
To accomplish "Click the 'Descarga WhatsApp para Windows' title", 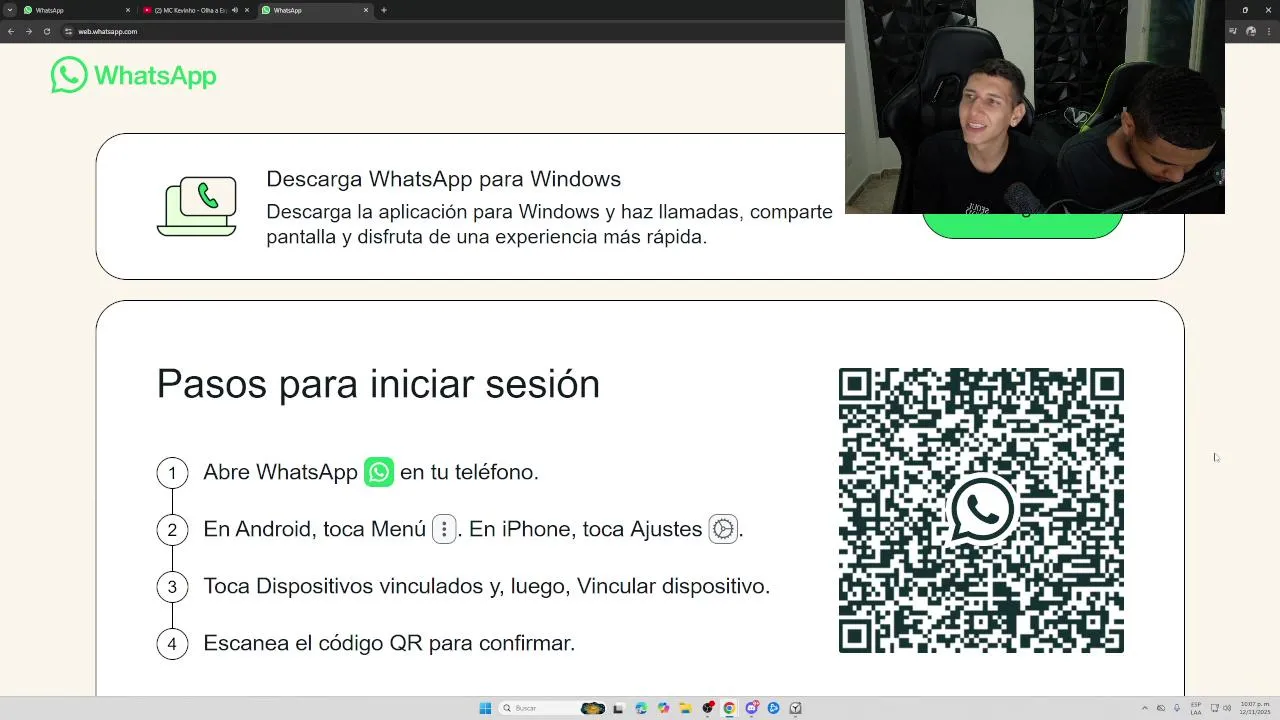I will pyautogui.click(x=443, y=179).
